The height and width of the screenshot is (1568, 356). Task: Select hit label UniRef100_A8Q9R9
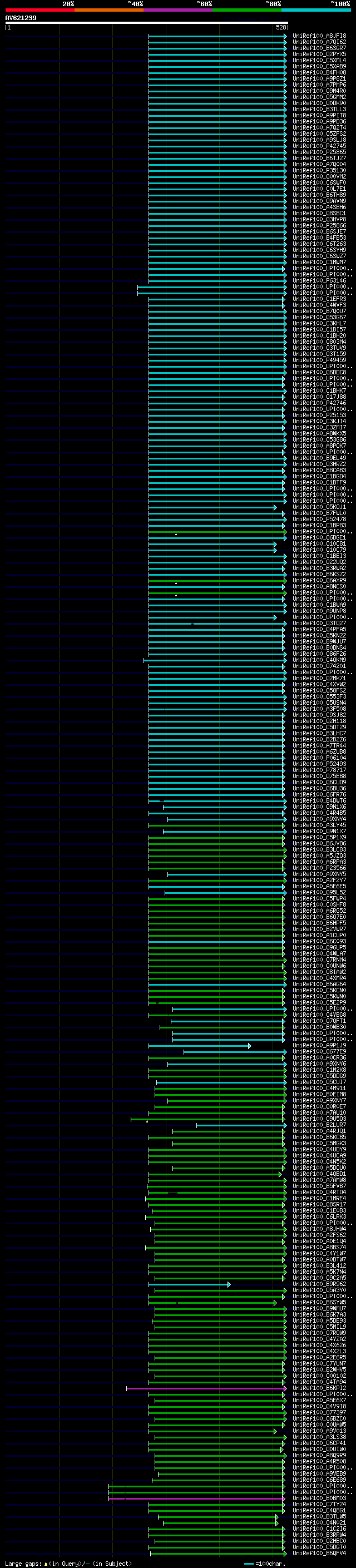tap(319, 1456)
